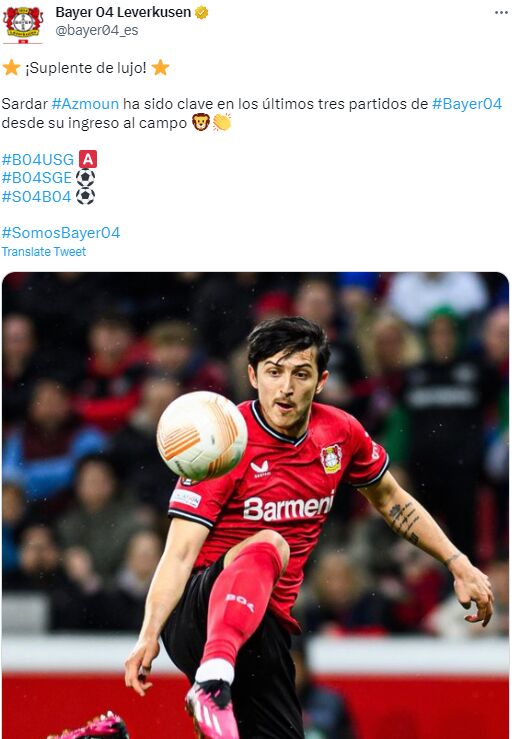Click the lion emoji in the tweet

[200, 123]
